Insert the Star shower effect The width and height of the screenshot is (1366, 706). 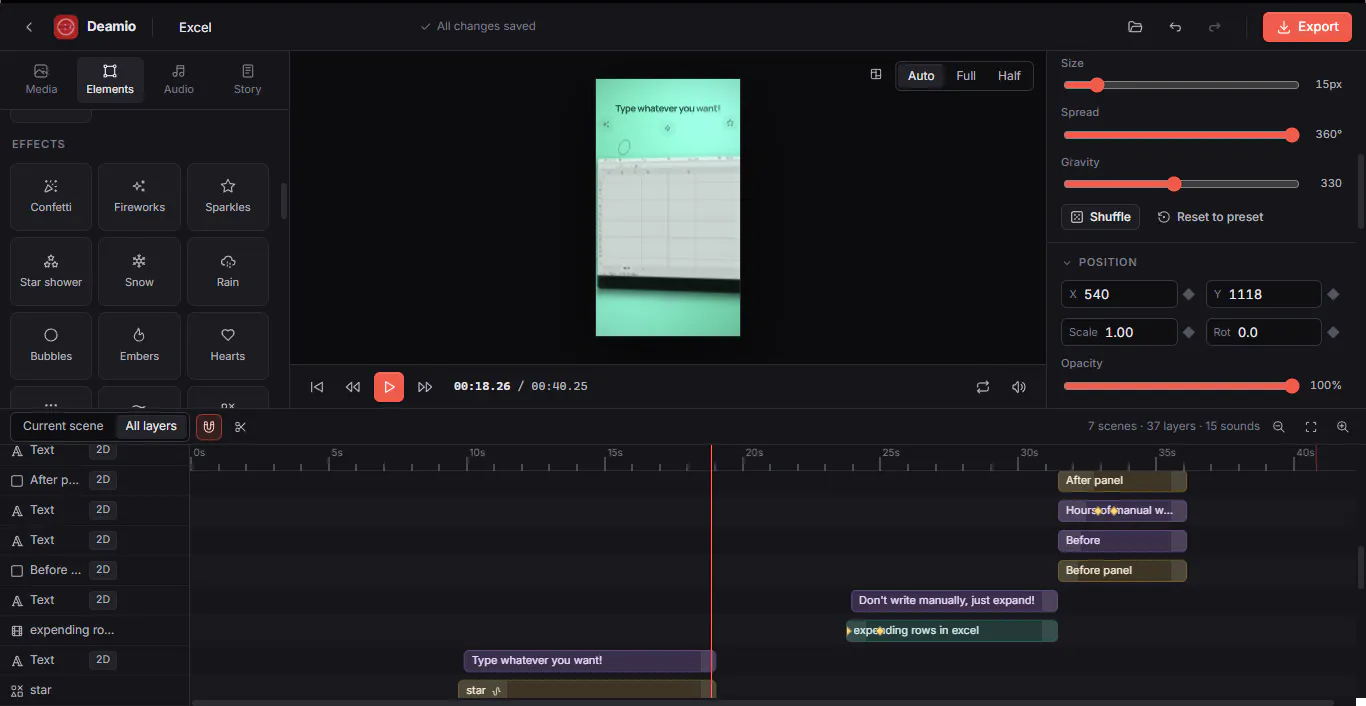pyautogui.click(x=51, y=271)
